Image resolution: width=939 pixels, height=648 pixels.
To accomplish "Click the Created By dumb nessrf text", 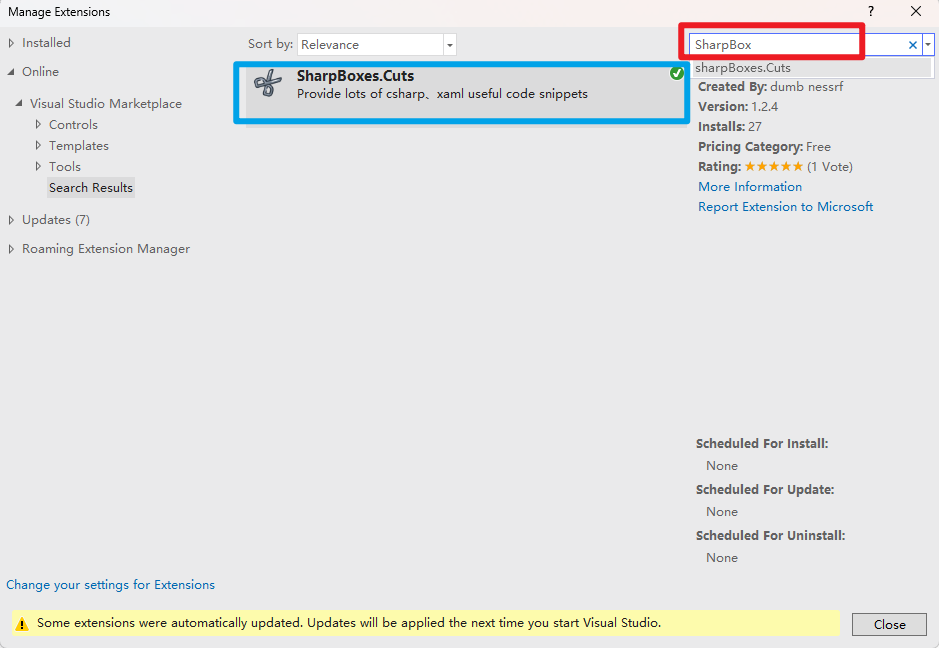I will point(770,87).
